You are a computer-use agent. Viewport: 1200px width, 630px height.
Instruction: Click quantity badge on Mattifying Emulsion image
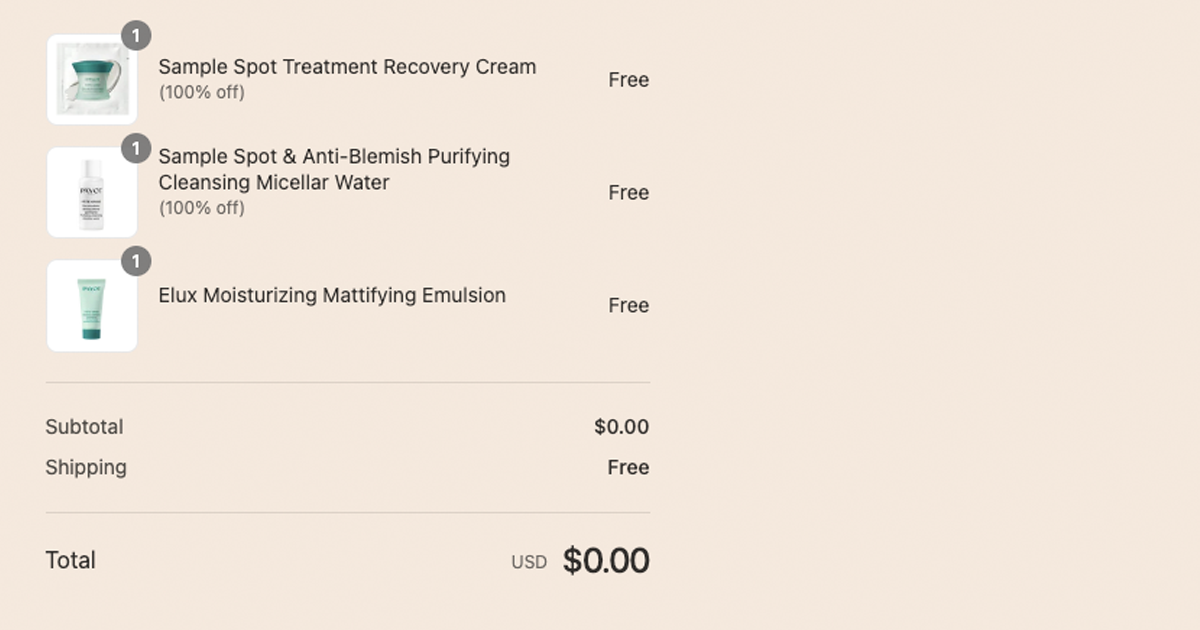point(136,262)
